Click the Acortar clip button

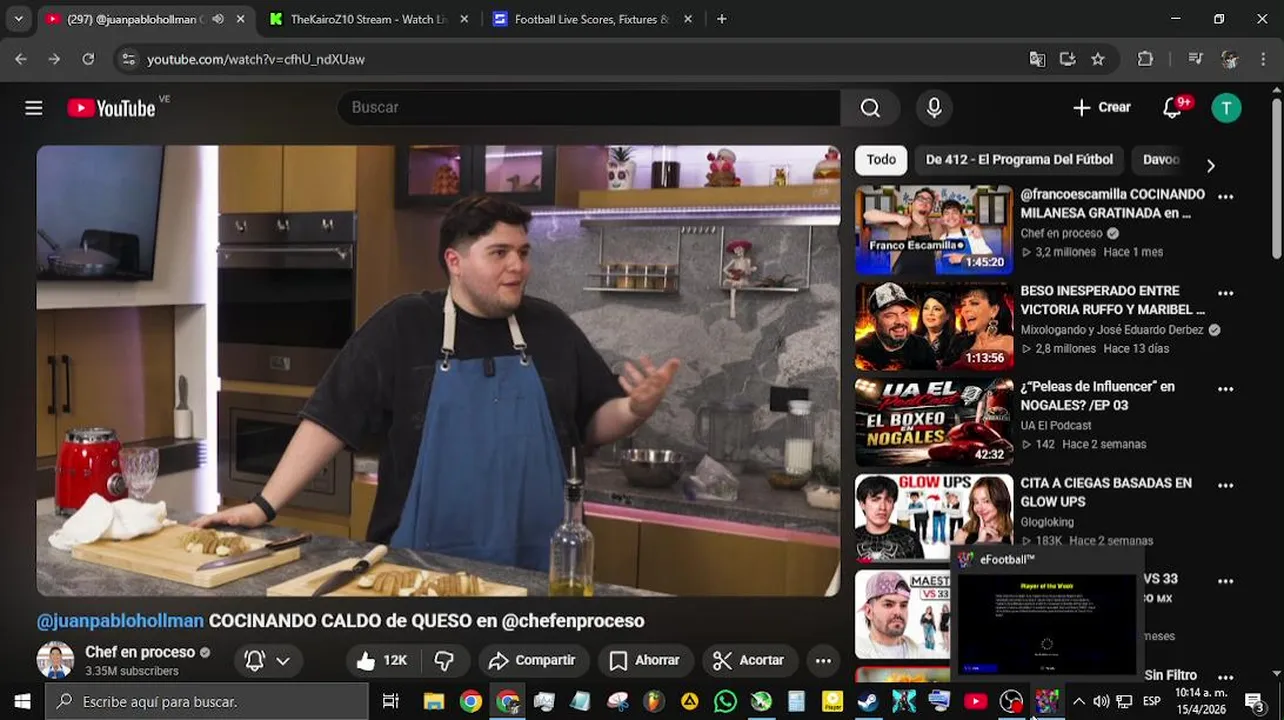pyautogui.click(x=749, y=660)
